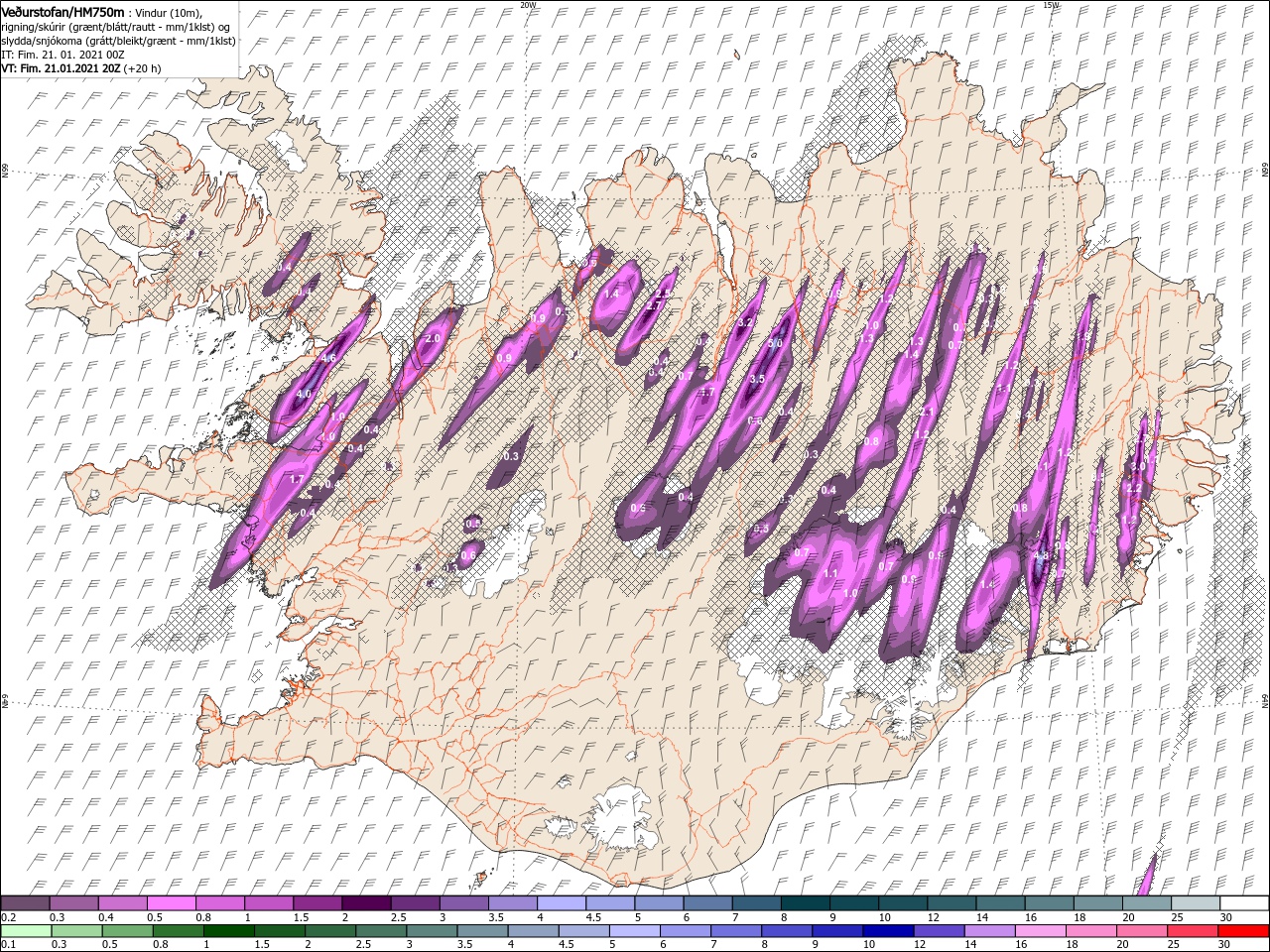
Task: Choose the teal 12 snow legend swatch
Action: pos(951,903)
